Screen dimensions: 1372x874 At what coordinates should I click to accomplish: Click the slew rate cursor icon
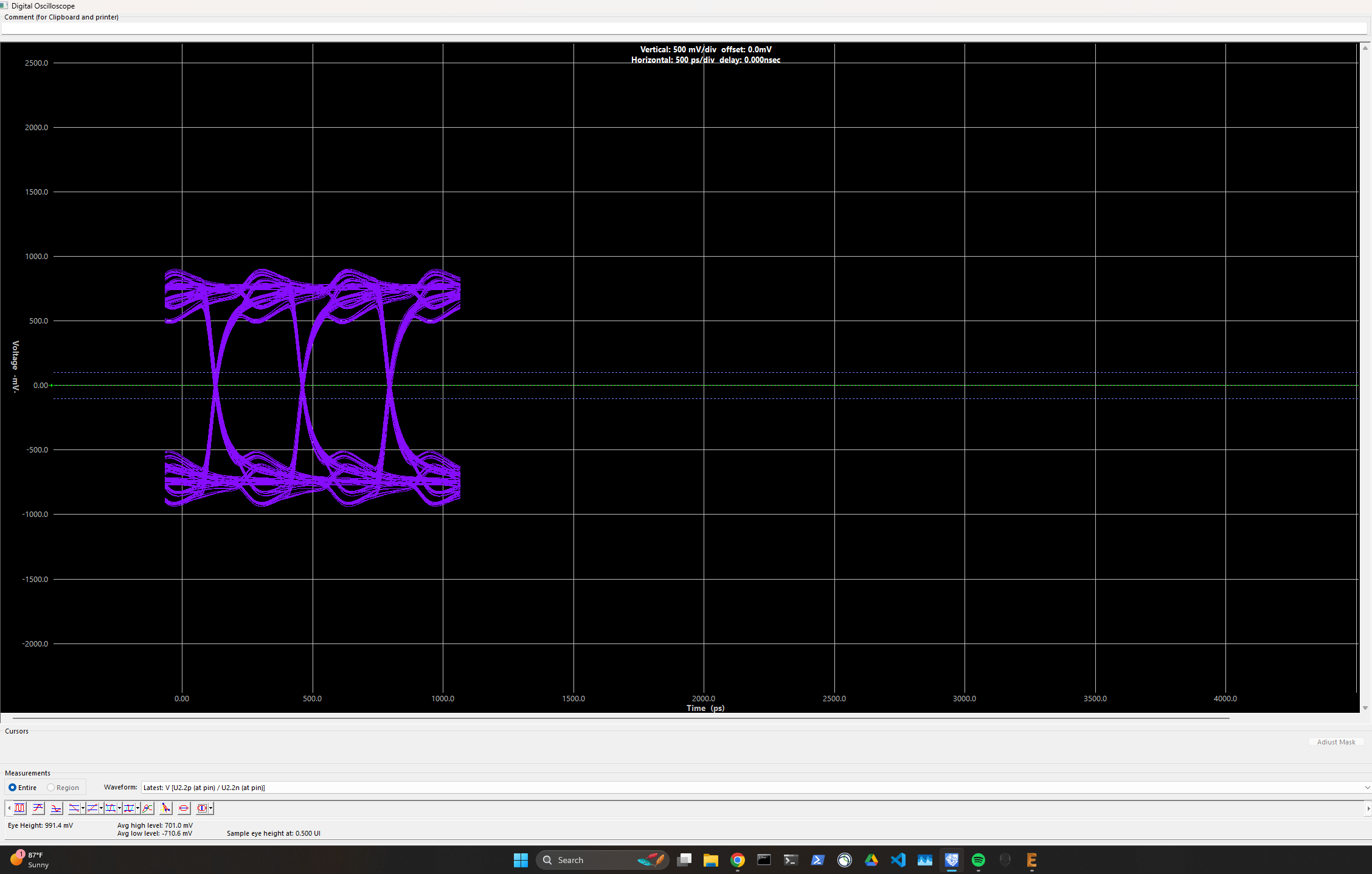tap(165, 808)
